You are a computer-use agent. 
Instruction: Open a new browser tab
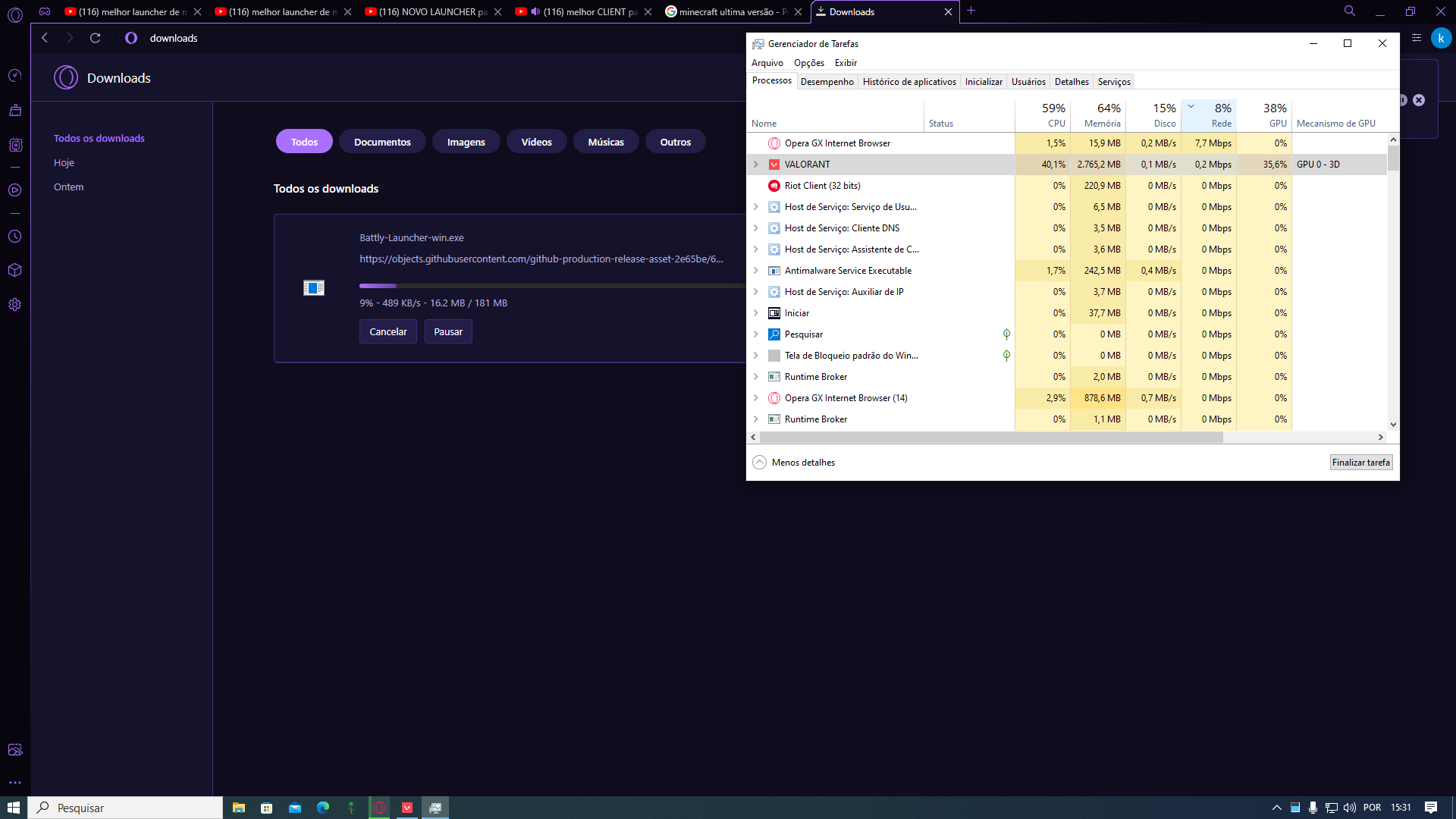(x=971, y=11)
